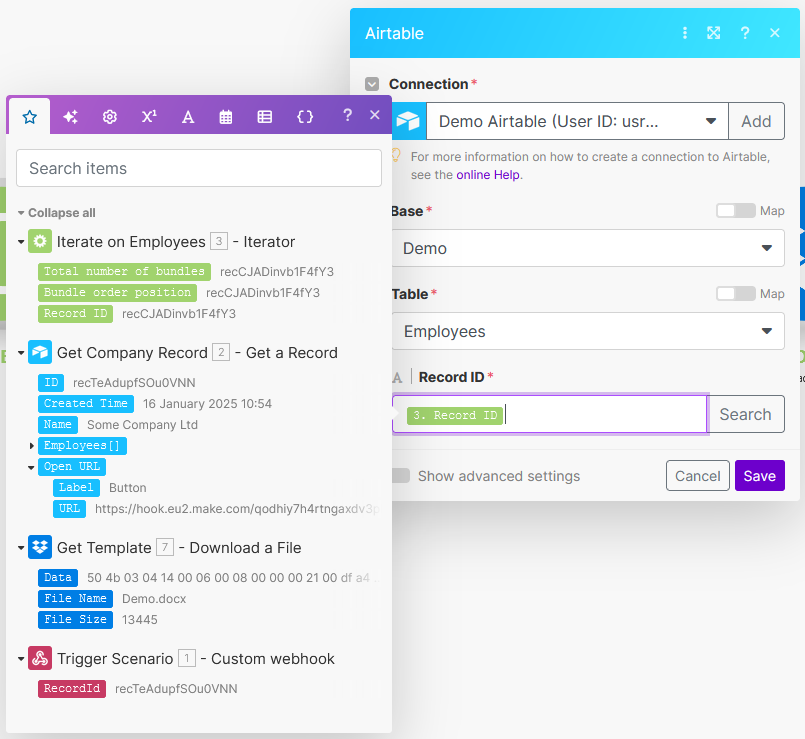Image resolution: width=805 pixels, height=739 pixels.
Task: Insert the Data variable from Get Template
Action: point(58,577)
